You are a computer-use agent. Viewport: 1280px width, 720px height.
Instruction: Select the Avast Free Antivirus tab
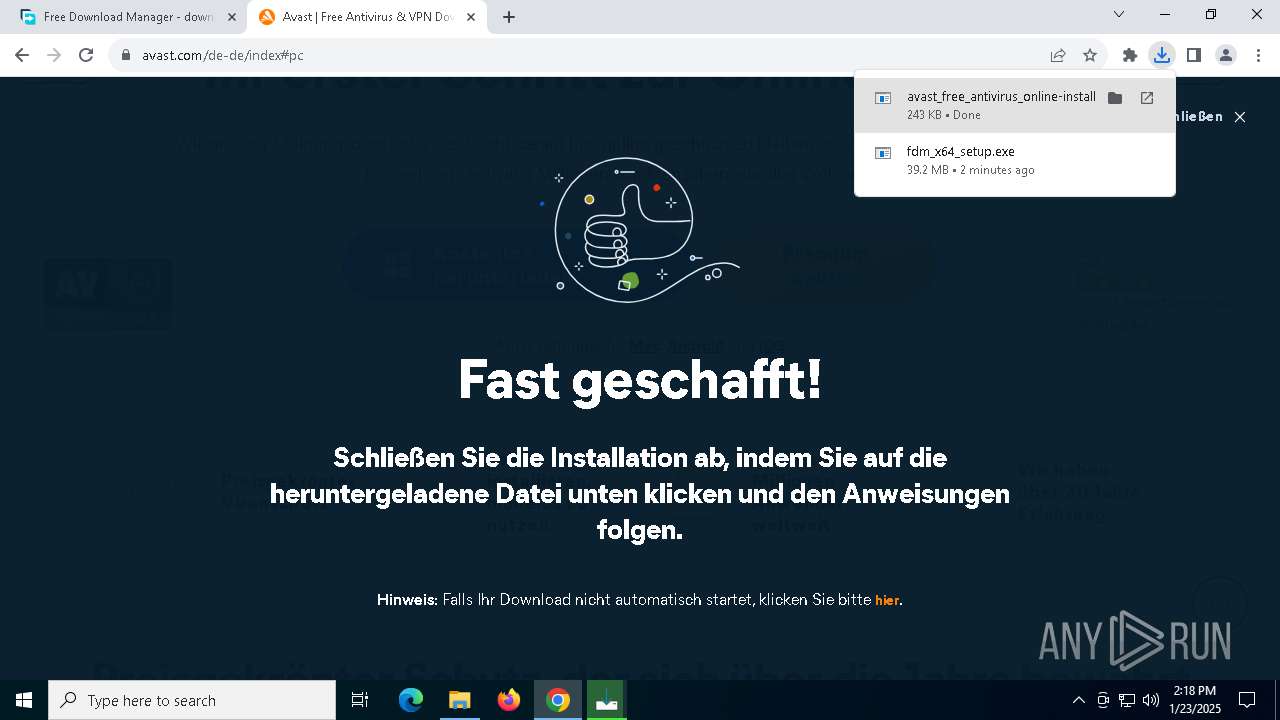(368, 17)
